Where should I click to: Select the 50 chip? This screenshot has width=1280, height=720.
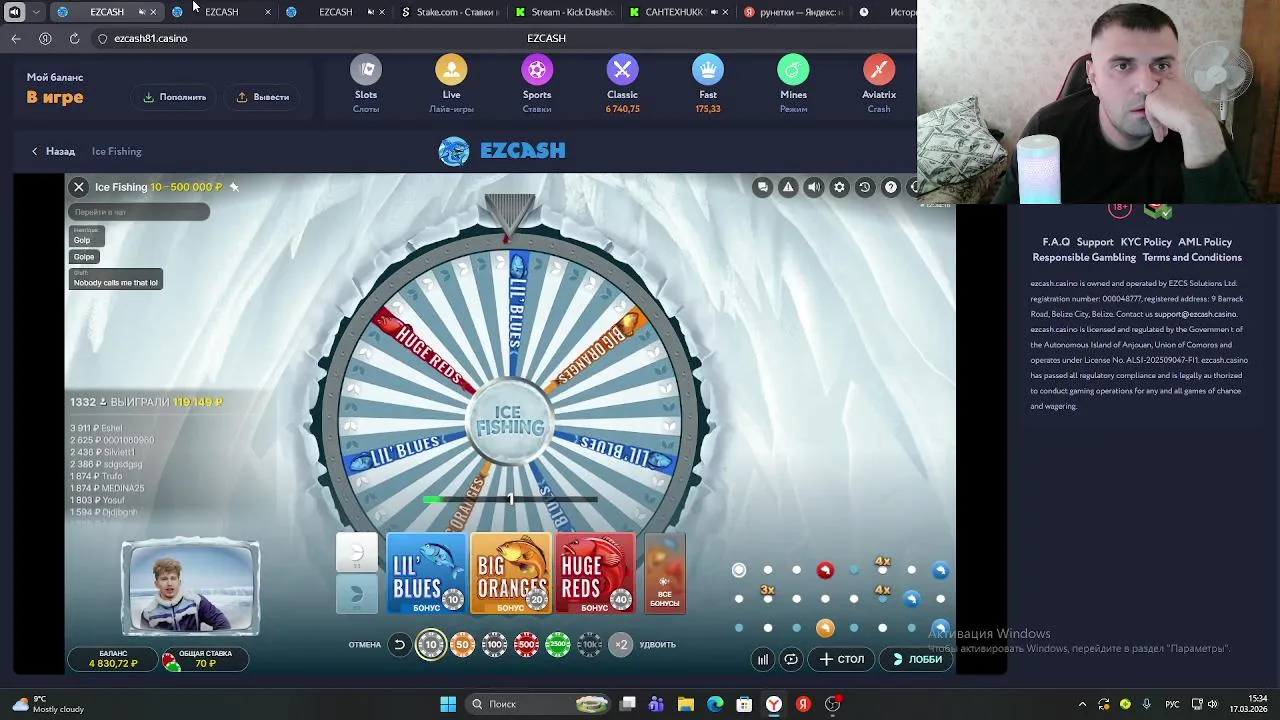463,645
